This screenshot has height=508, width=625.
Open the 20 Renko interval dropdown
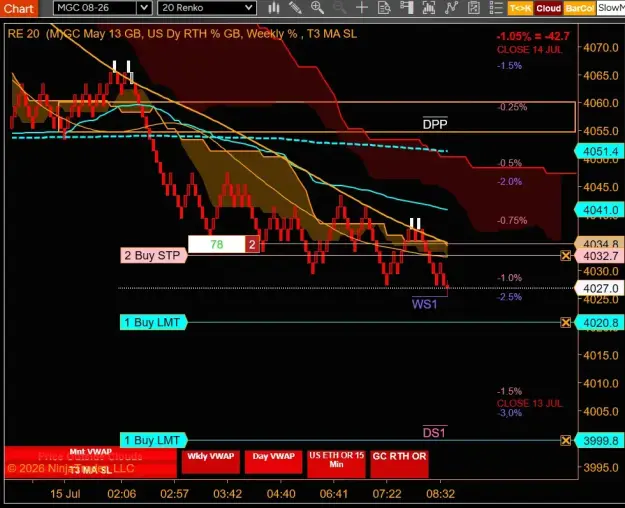coord(206,8)
